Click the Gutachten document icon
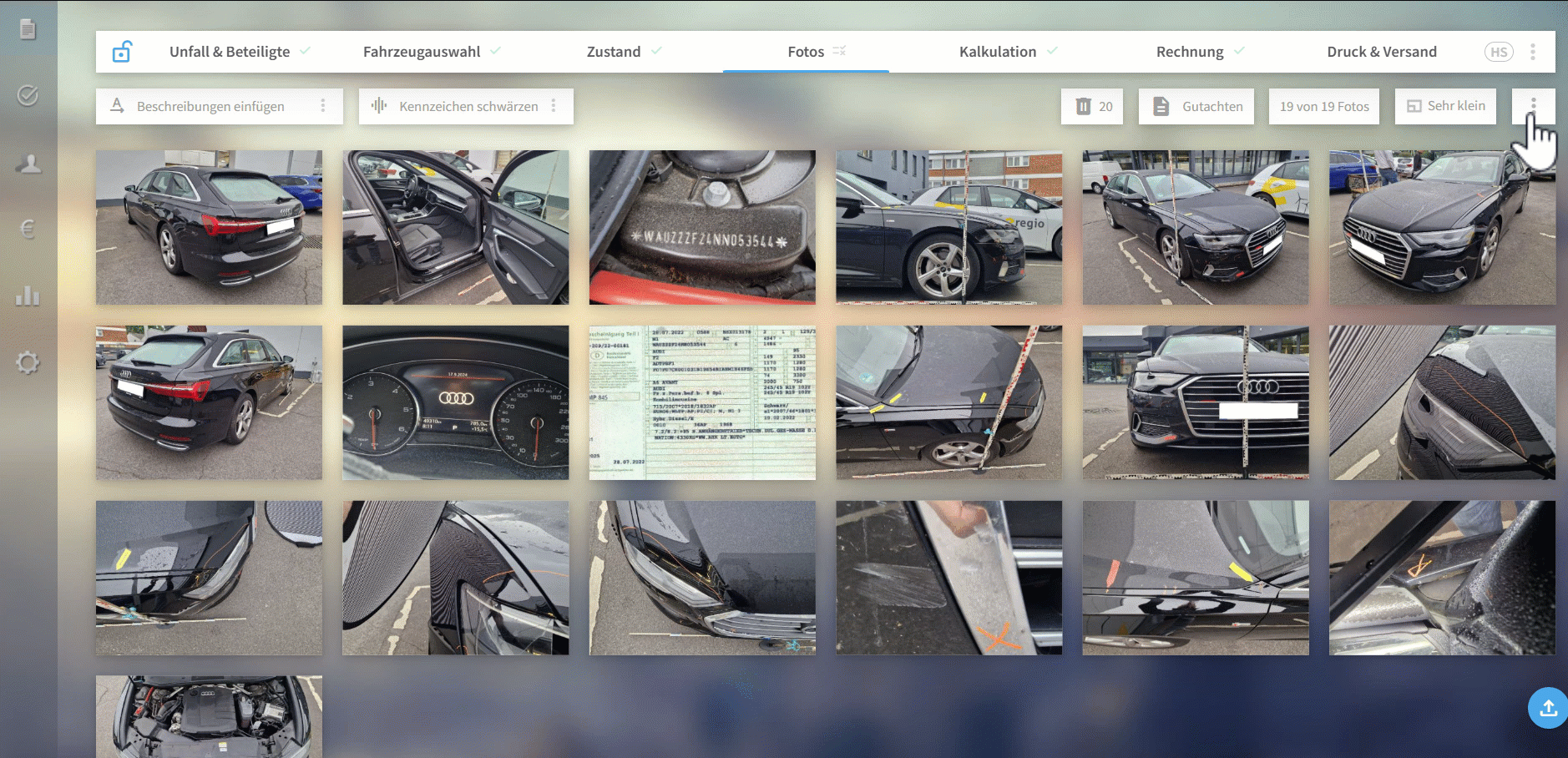The height and width of the screenshot is (758, 1568). coord(1161,106)
